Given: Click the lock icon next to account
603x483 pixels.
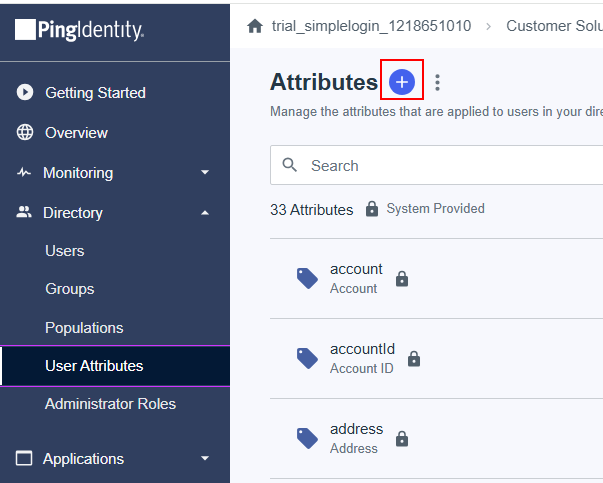Looking at the screenshot, I should pyautogui.click(x=402, y=279).
